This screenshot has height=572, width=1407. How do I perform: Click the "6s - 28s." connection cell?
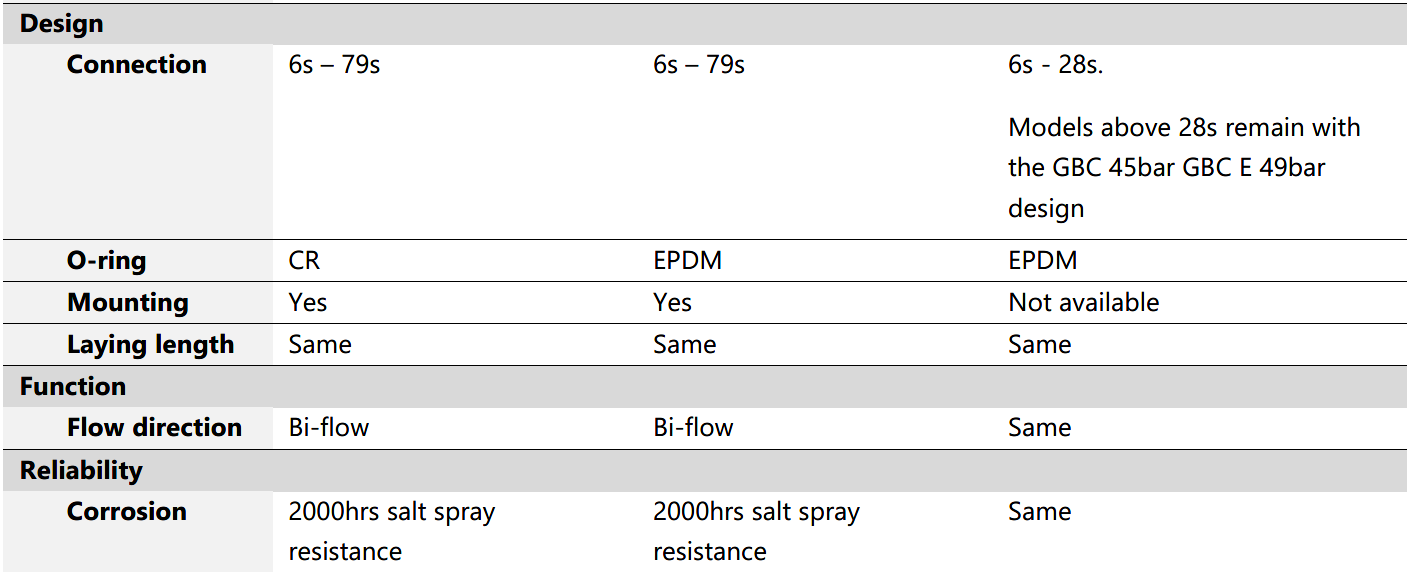(x=1069, y=65)
